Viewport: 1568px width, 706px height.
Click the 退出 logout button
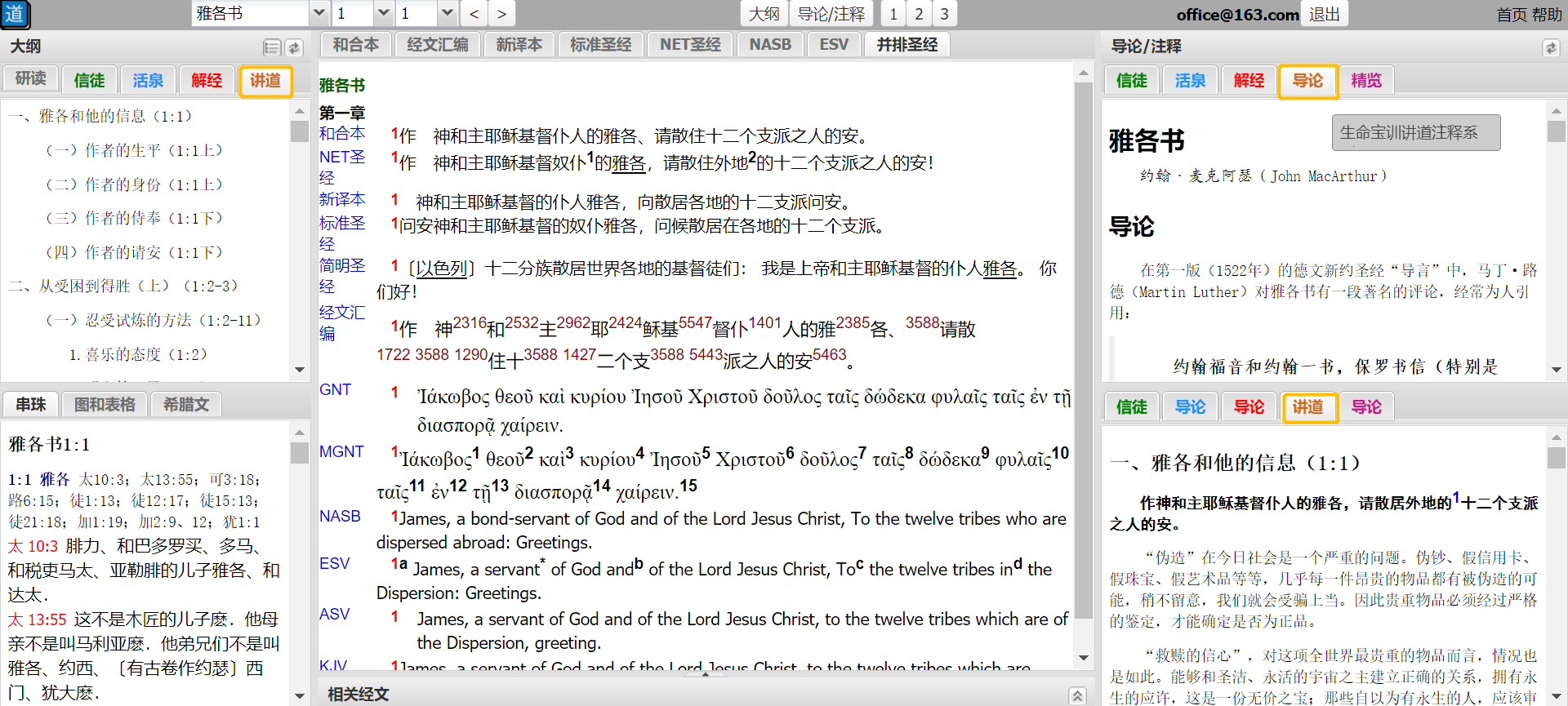point(1324,14)
